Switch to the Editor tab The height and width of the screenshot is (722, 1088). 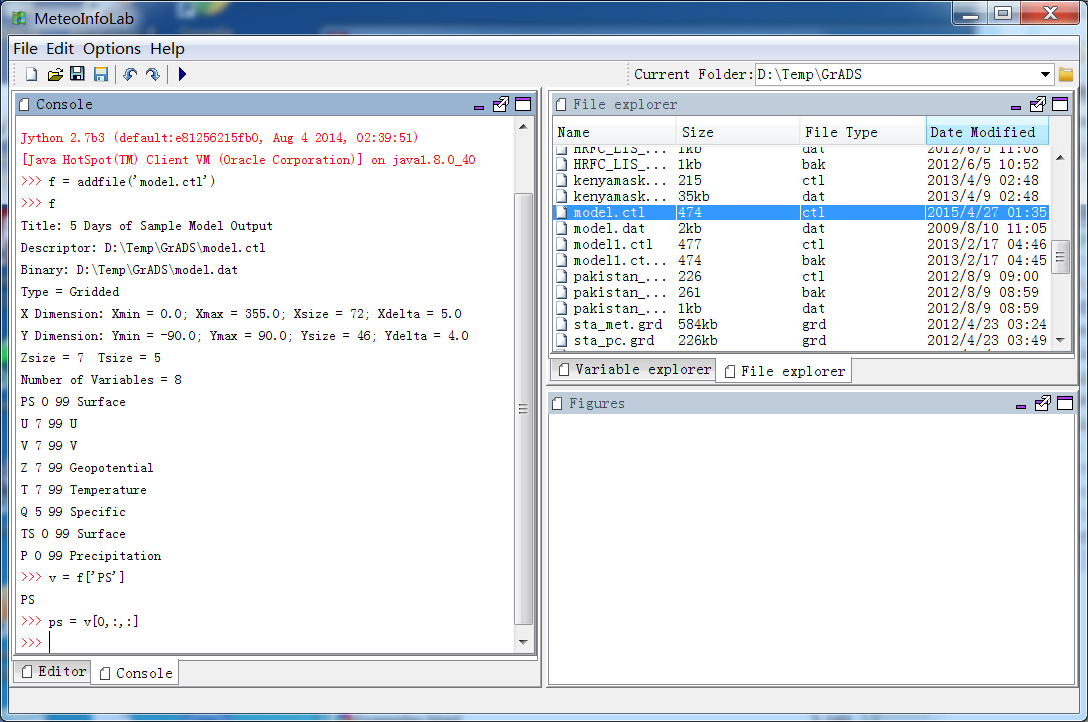coord(53,671)
